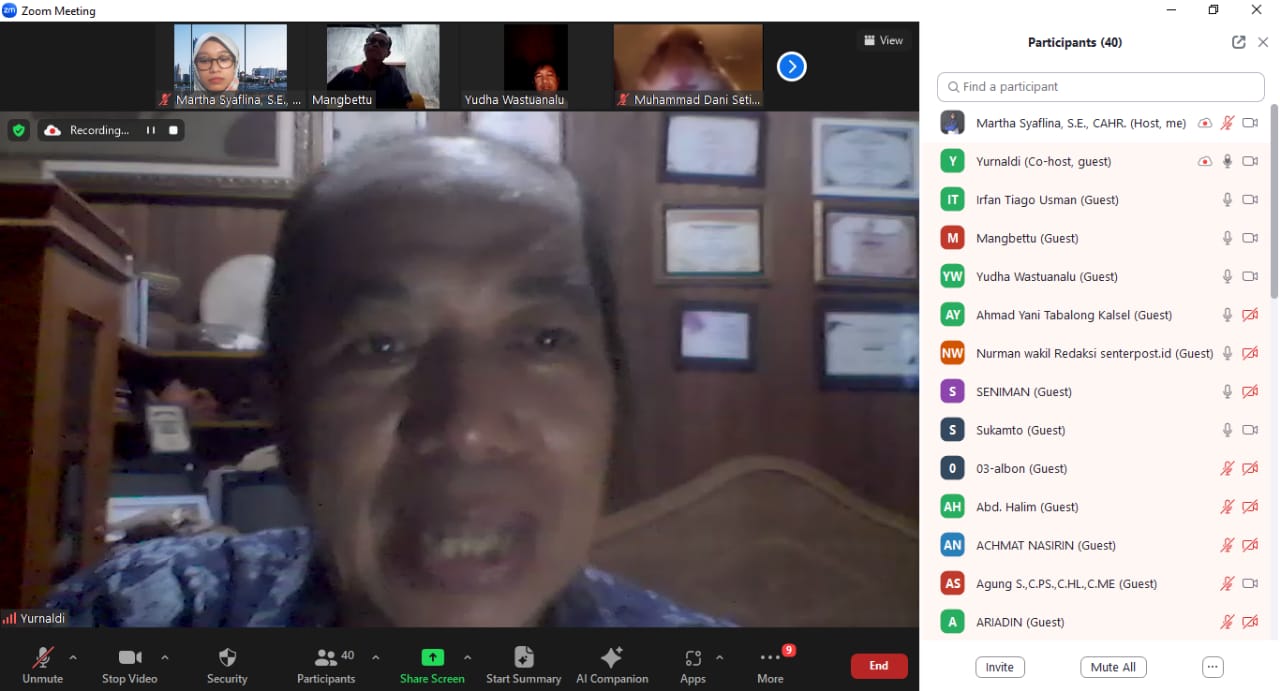The width and height of the screenshot is (1280, 691).
Task: Click the AY avatar of Ahmad Yani
Action: pos(953,315)
